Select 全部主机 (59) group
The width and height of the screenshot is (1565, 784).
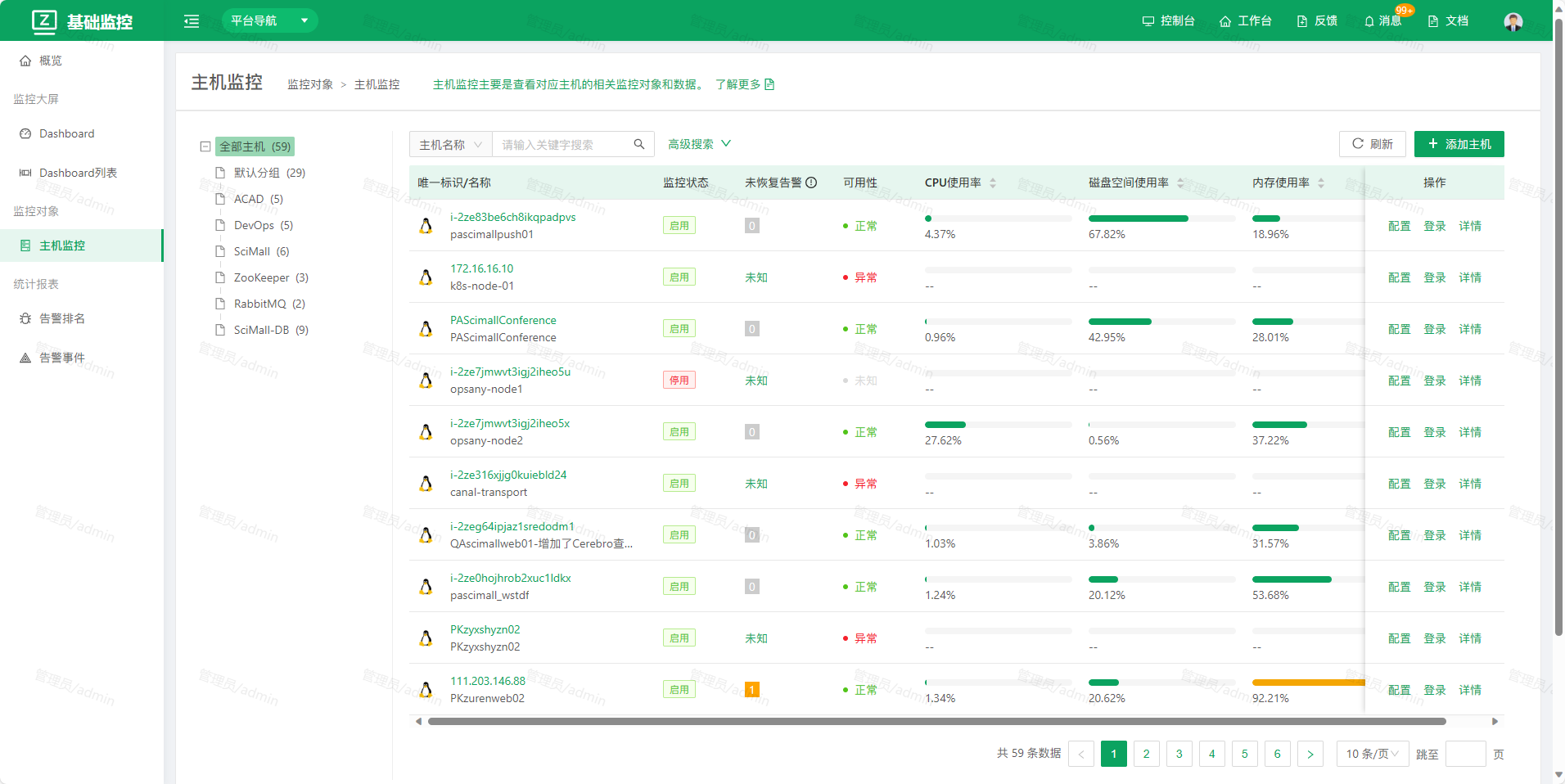click(255, 146)
